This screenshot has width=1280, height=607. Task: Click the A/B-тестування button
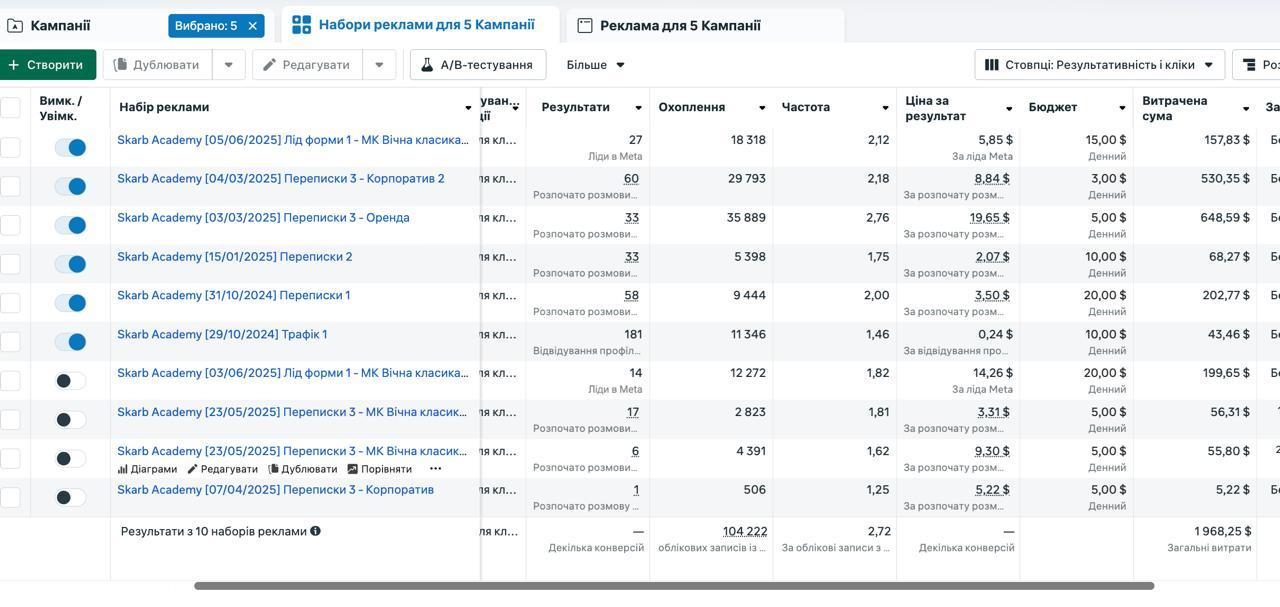coord(478,65)
